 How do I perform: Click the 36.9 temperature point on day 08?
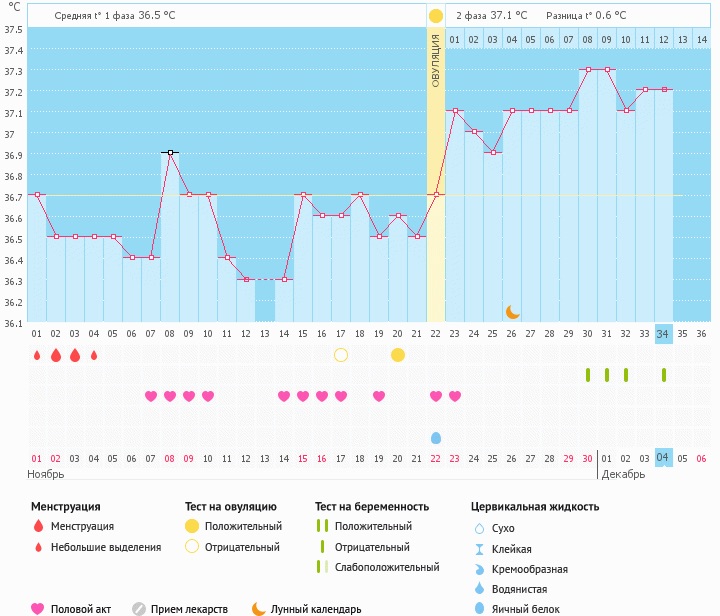point(170,153)
